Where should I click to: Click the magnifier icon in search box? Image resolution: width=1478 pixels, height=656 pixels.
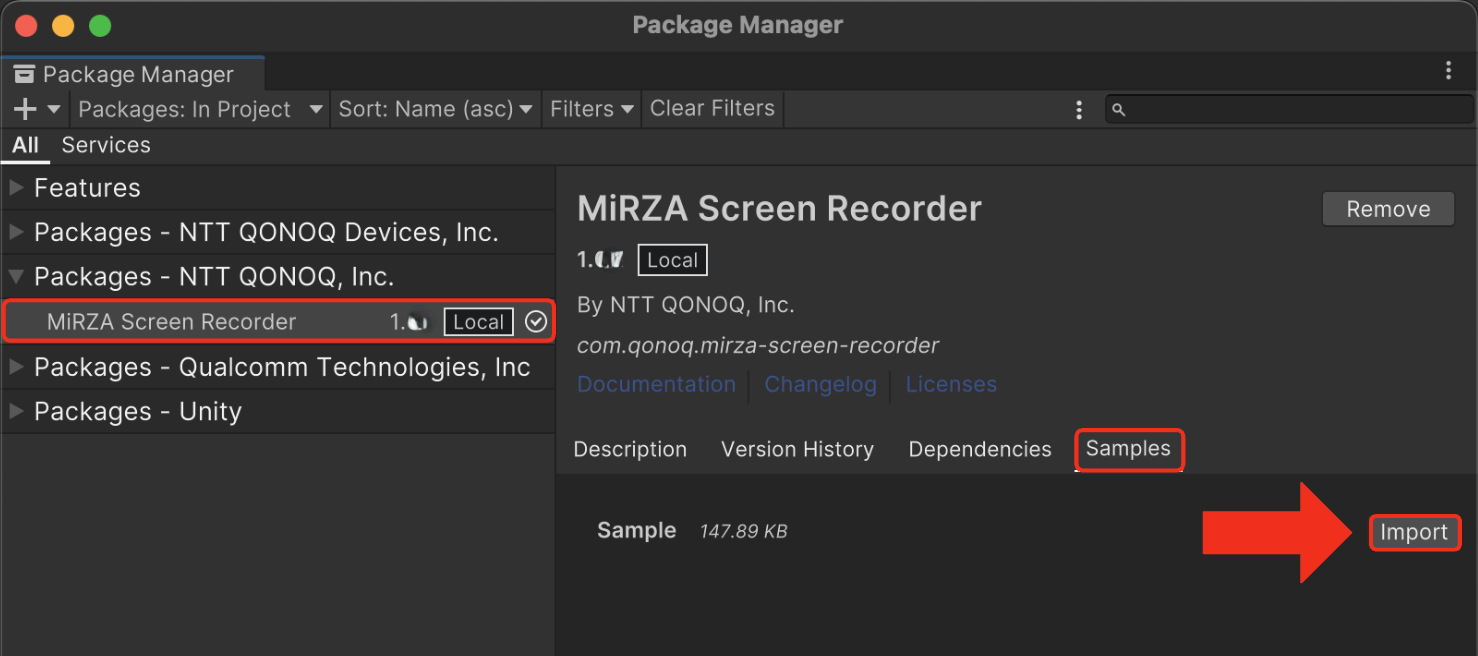[1119, 110]
